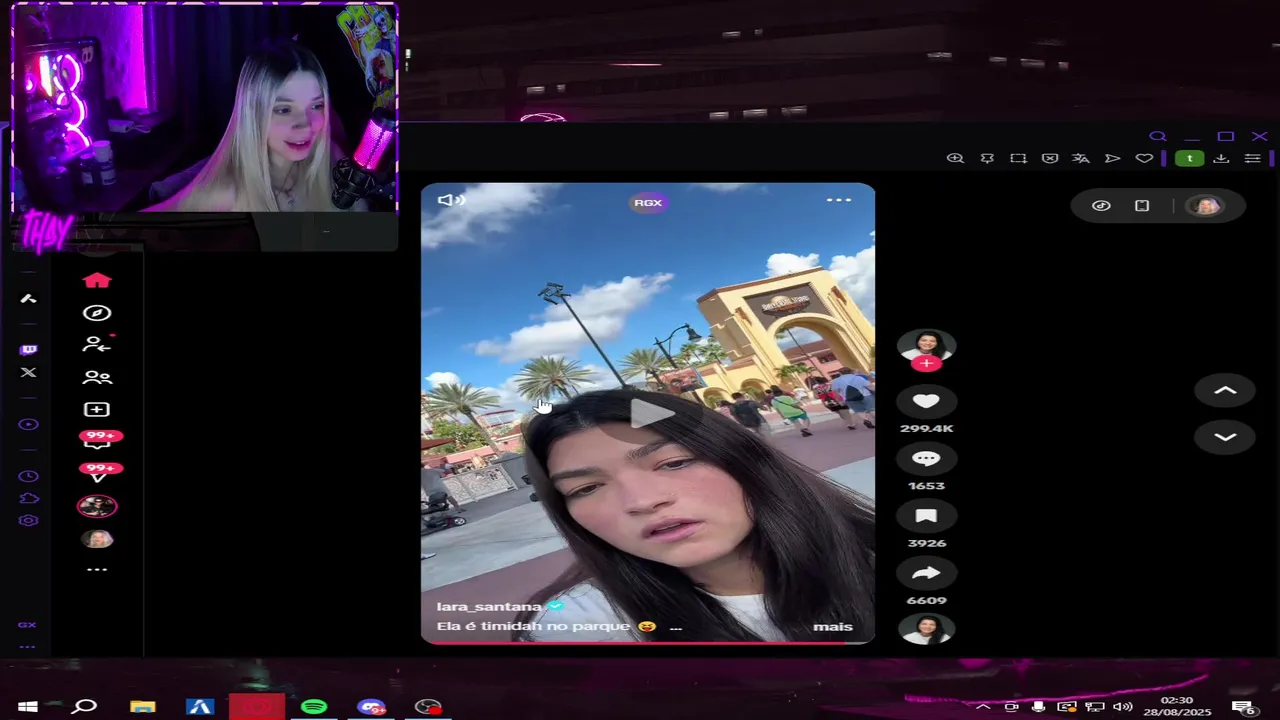Open the Following icon in TikTok sidebar
This screenshot has height=720, width=1280.
[x=97, y=345]
